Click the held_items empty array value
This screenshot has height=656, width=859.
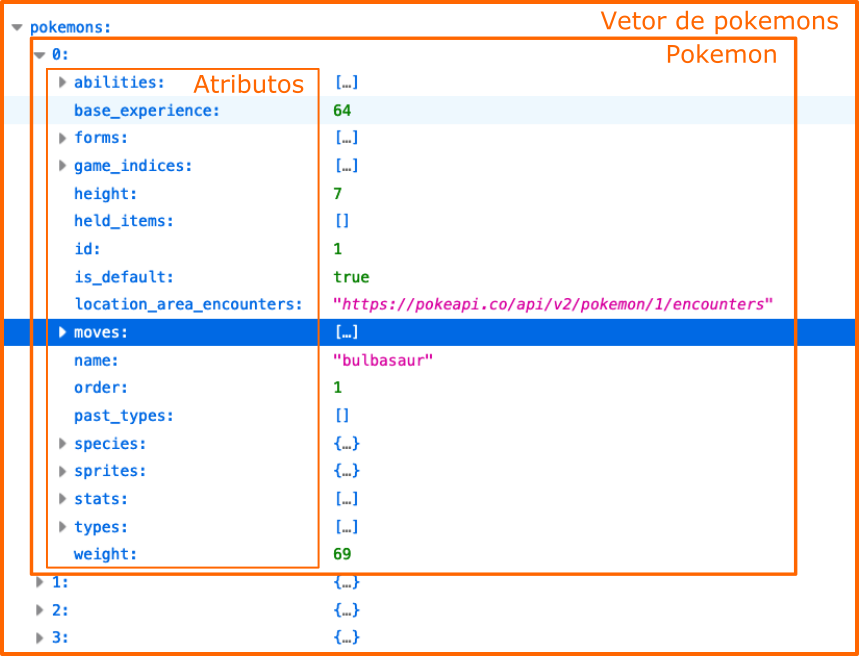[339, 221]
